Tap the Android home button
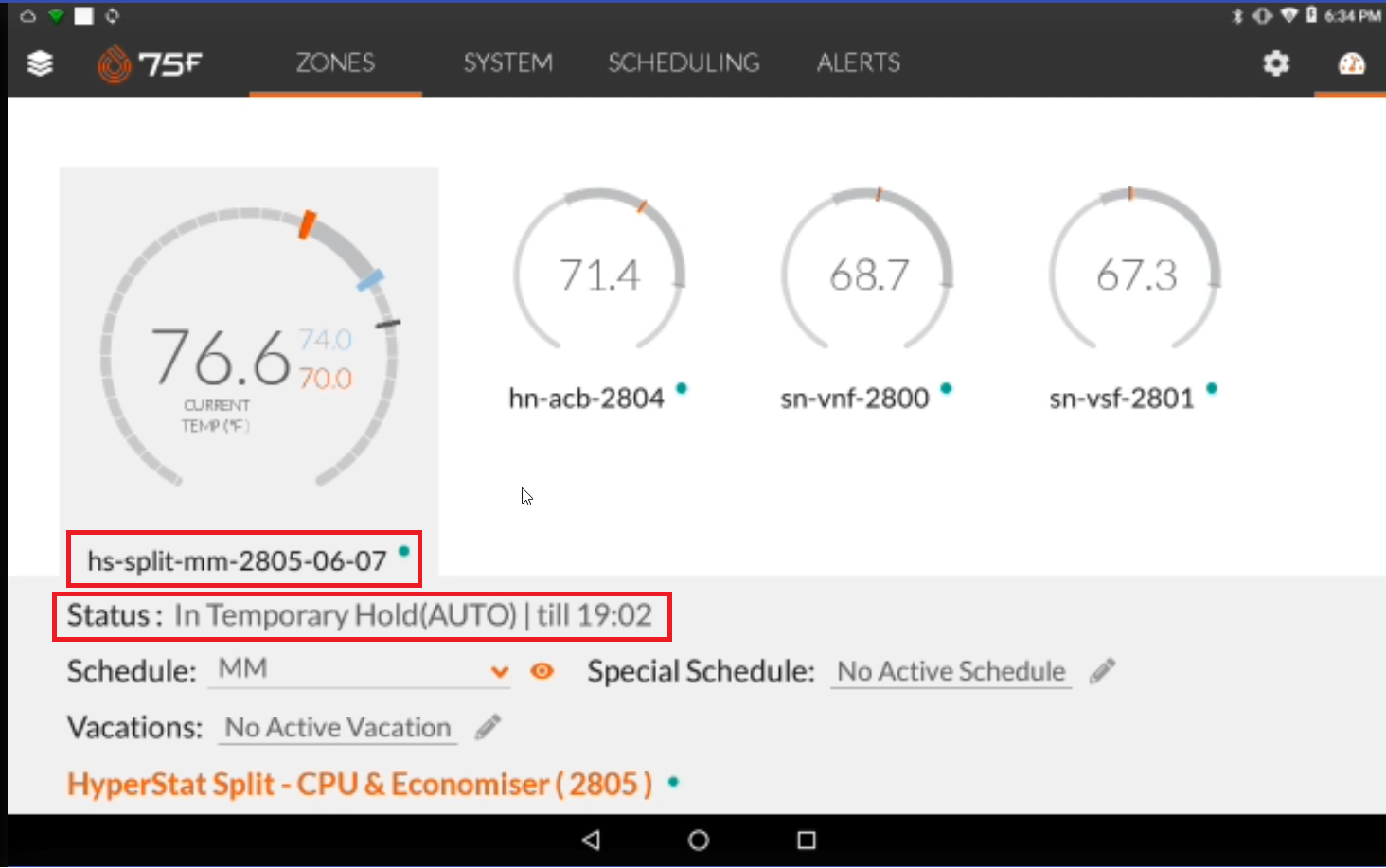Image resolution: width=1386 pixels, height=868 pixels. [698, 840]
